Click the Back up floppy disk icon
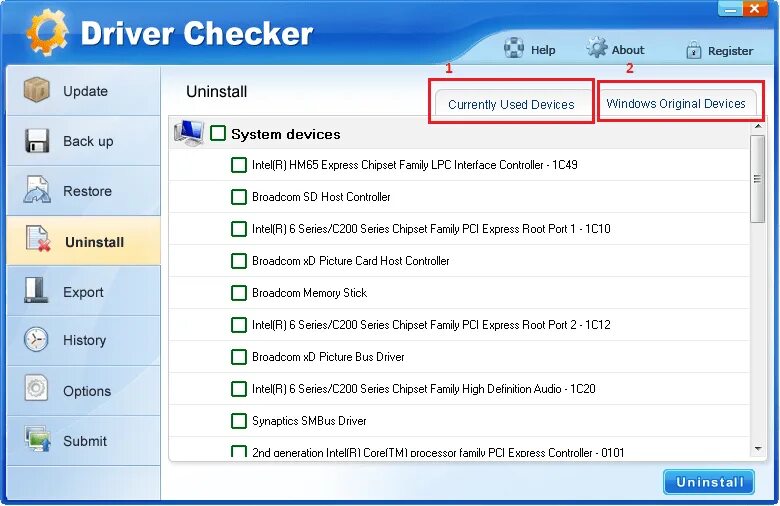The width and height of the screenshot is (780, 506). 37,140
